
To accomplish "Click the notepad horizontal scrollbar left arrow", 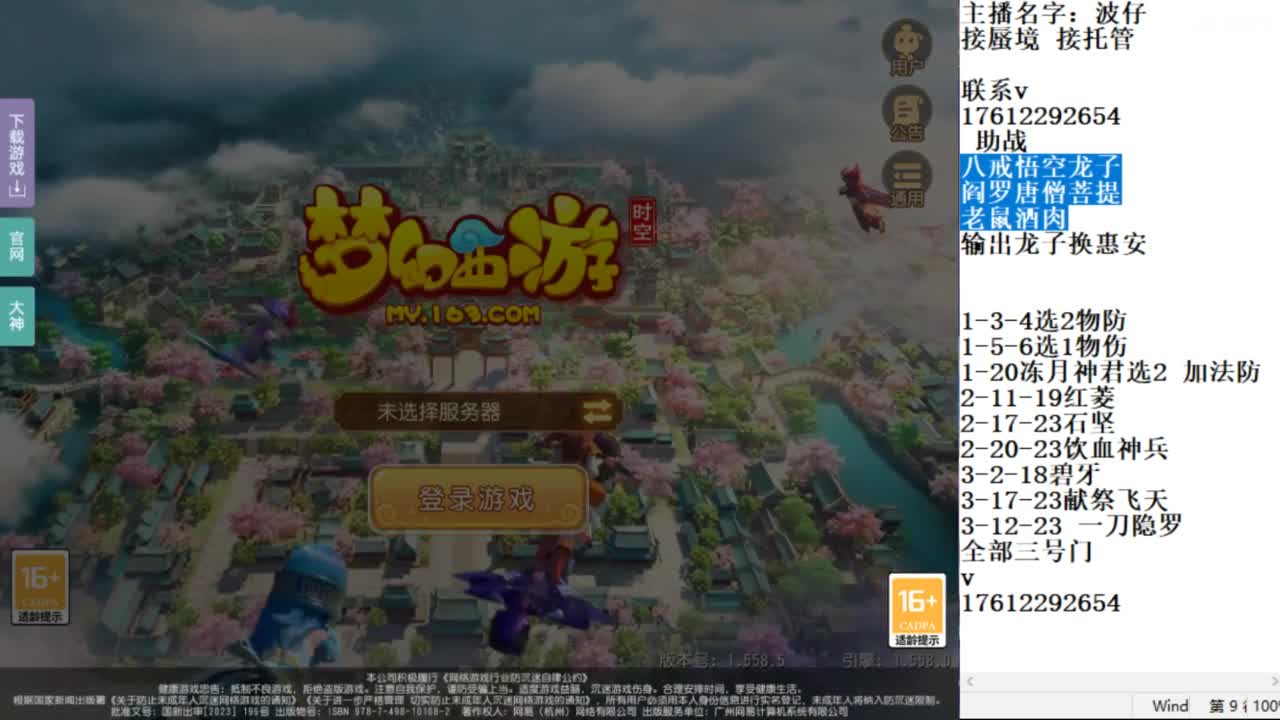I will (x=969, y=682).
